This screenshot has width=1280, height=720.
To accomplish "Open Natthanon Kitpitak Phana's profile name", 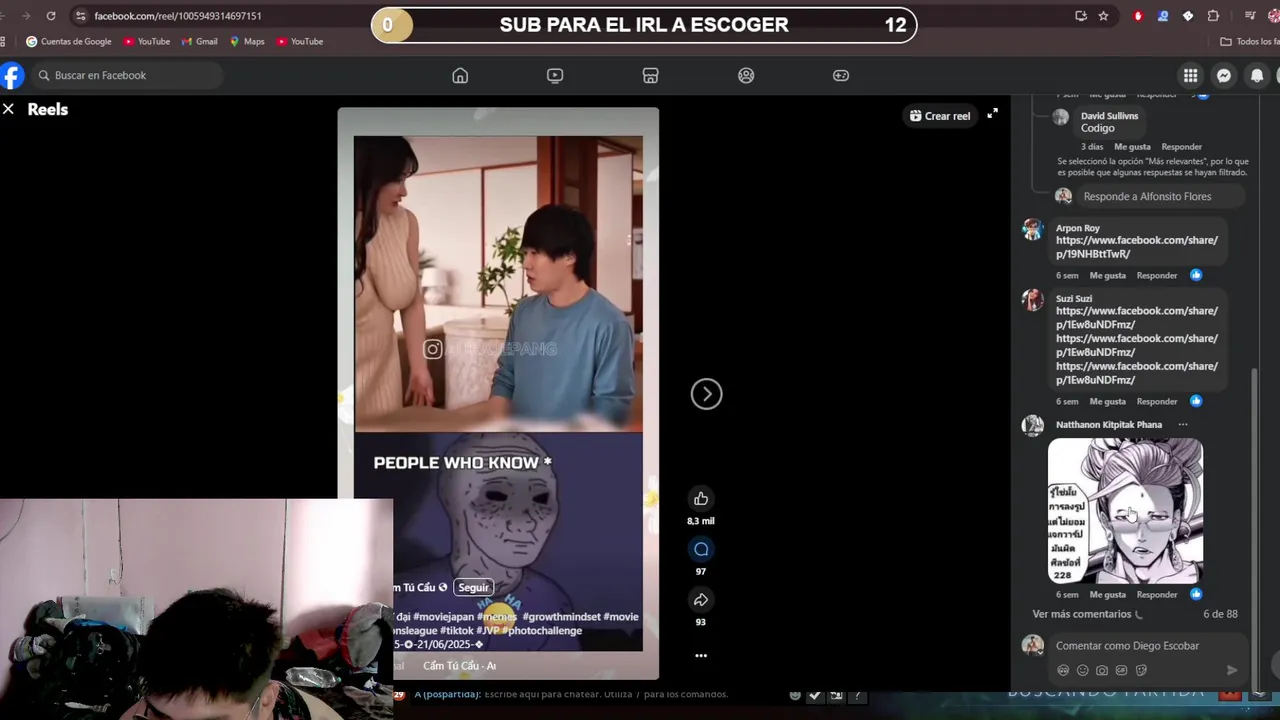I will (1109, 424).
